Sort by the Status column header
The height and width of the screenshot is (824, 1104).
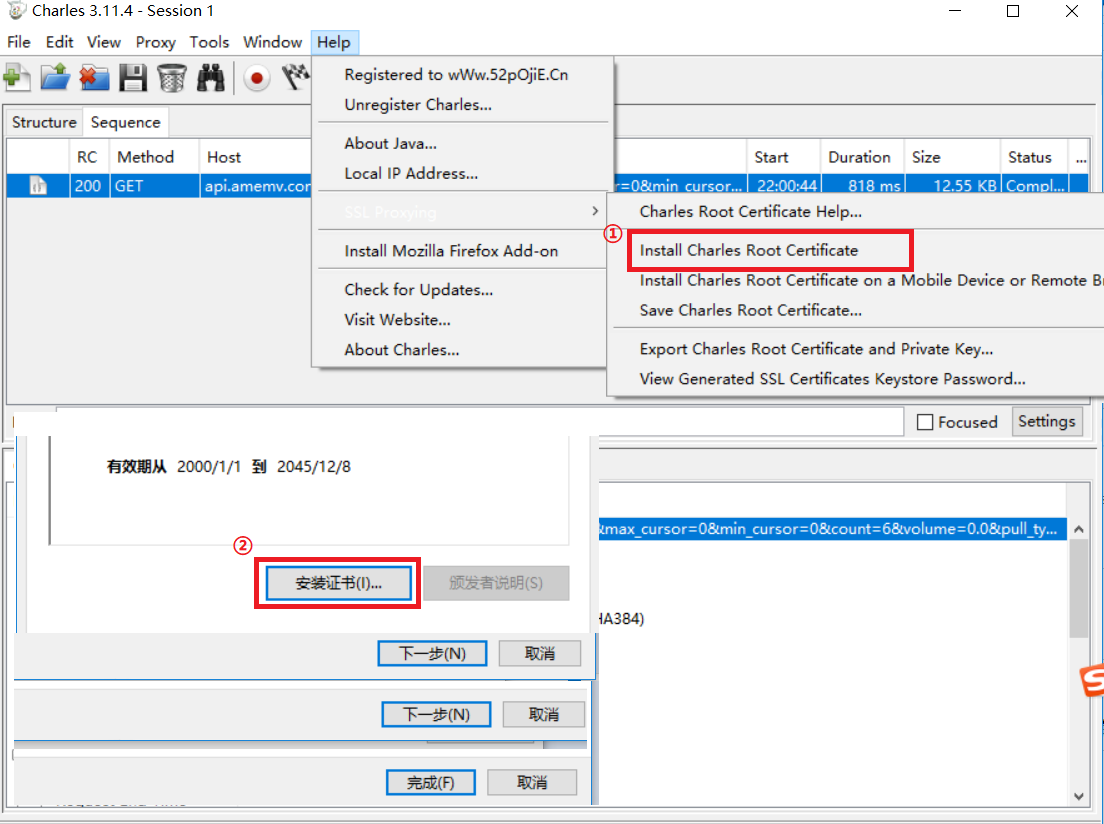[1035, 157]
